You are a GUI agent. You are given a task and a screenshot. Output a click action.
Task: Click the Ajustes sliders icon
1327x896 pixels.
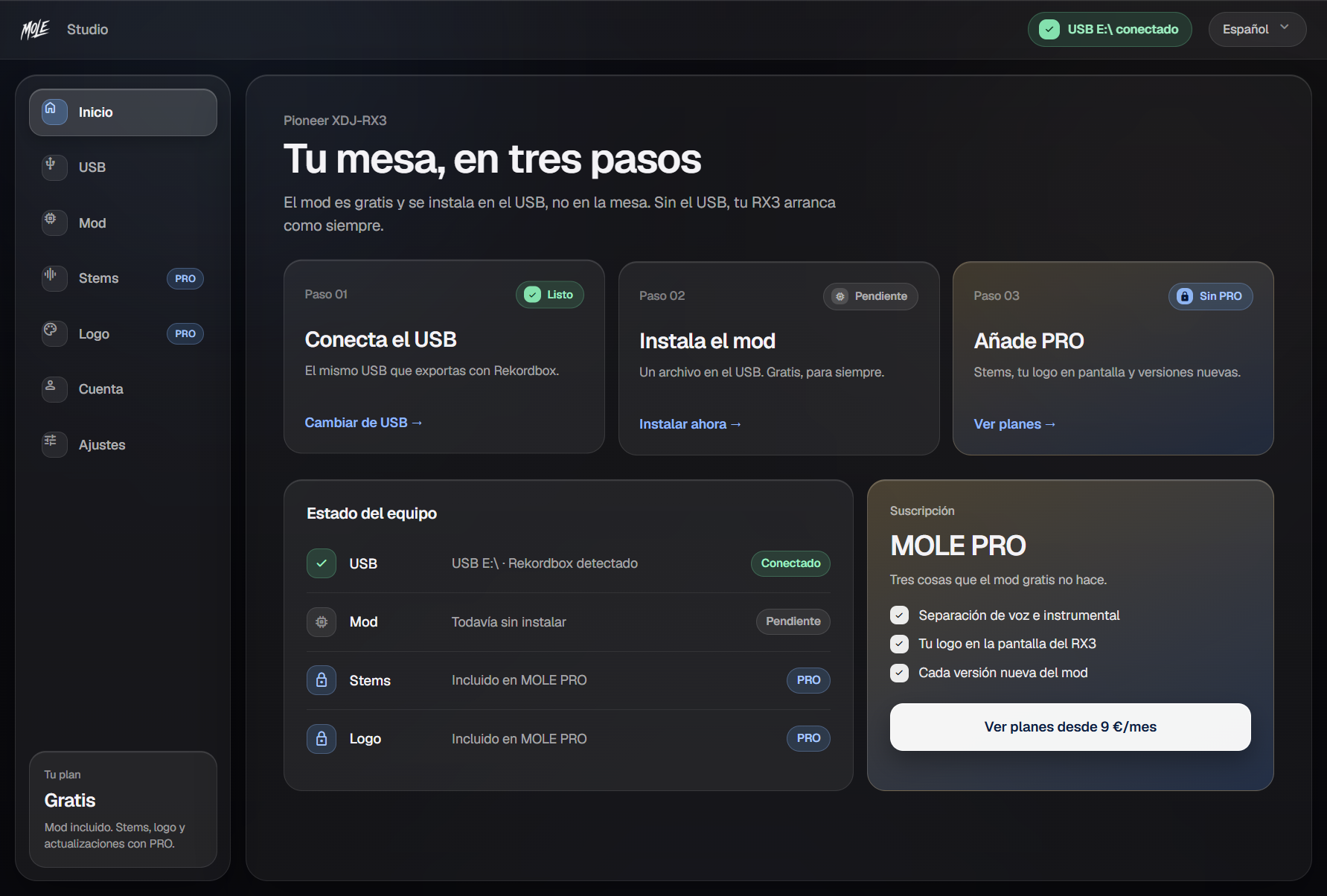click(51, 441)
